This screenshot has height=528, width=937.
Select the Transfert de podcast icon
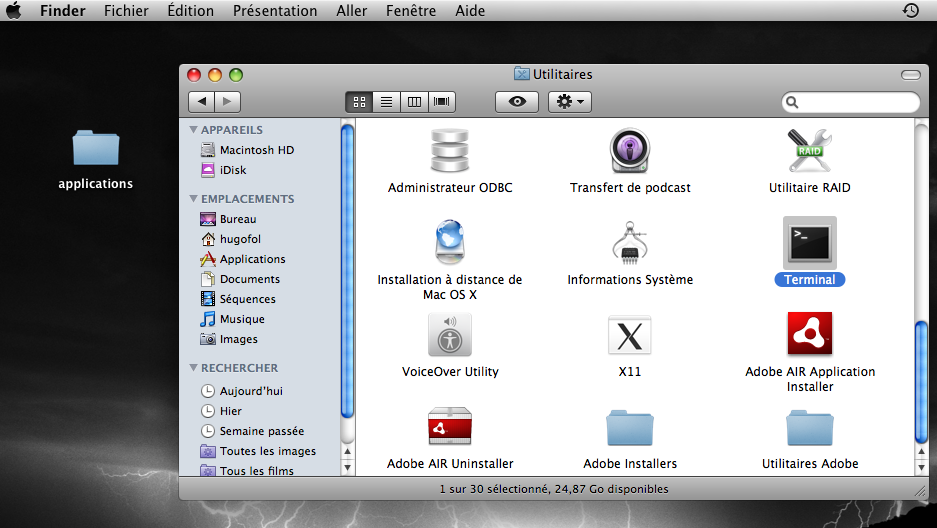(x=630, y=152)
